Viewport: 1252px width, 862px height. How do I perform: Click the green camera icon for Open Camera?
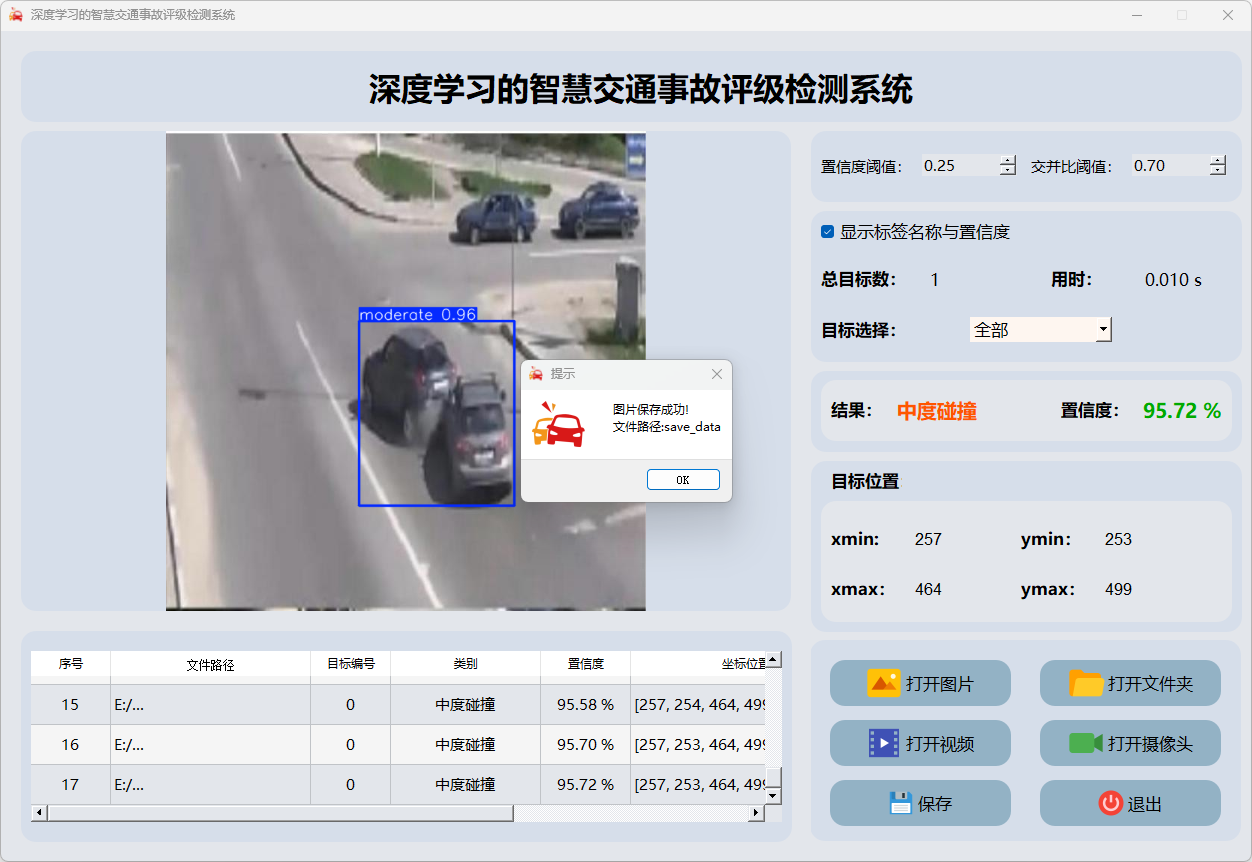click(x=1085, y=743)
